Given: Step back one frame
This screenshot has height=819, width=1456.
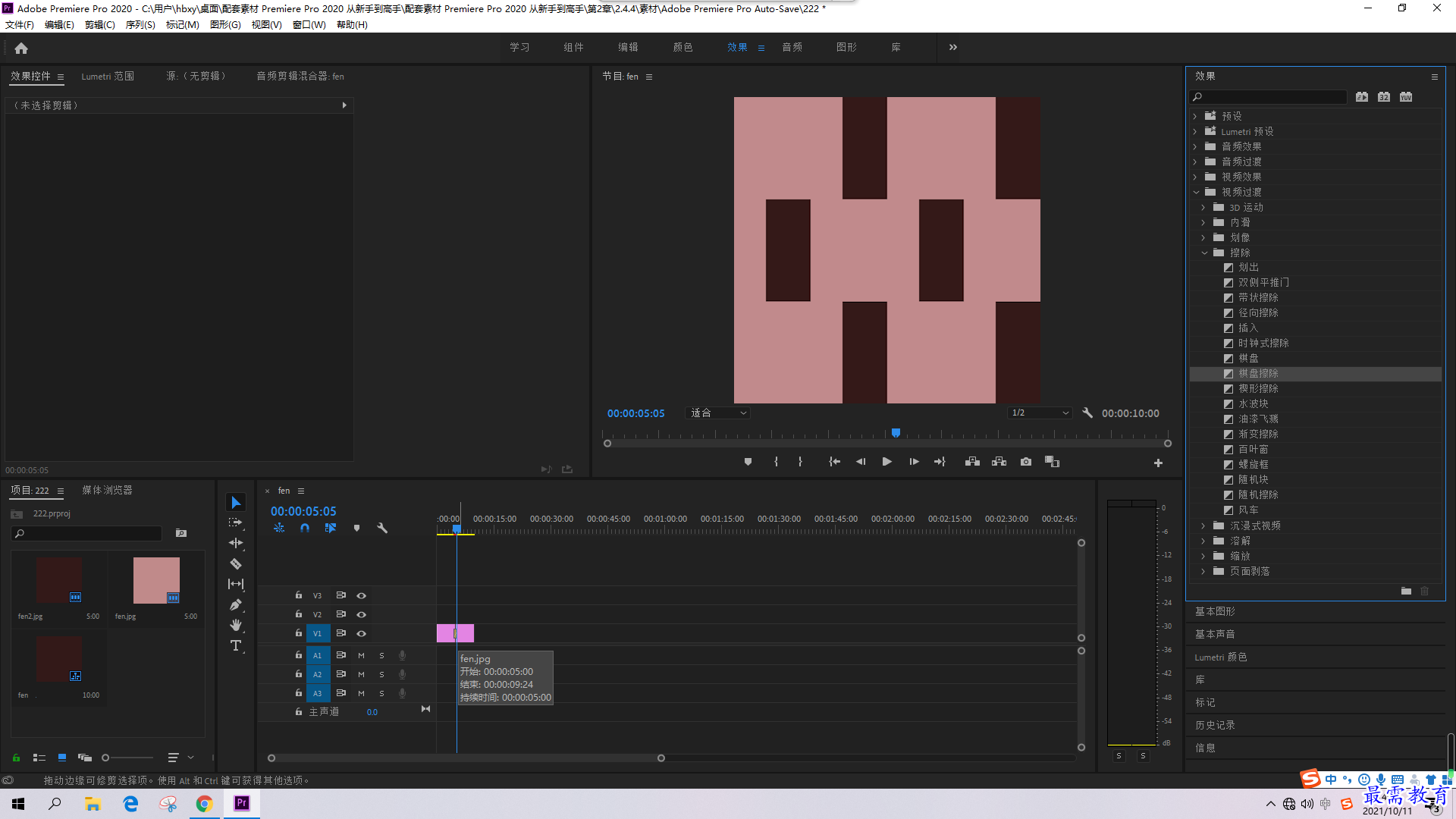Looking at the screenshot, I should [861, 462].
